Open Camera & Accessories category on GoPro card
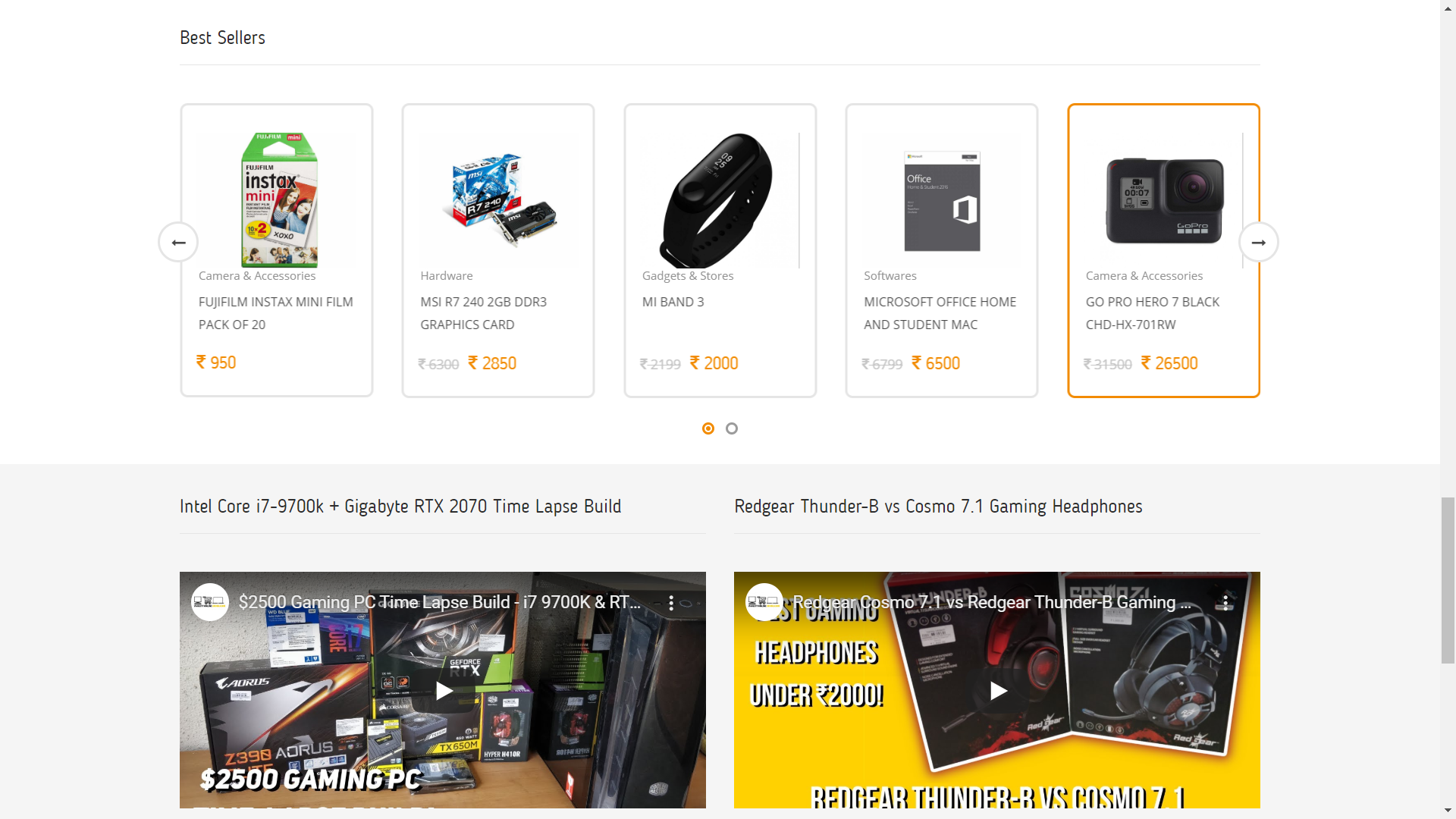 (1144, 276)
